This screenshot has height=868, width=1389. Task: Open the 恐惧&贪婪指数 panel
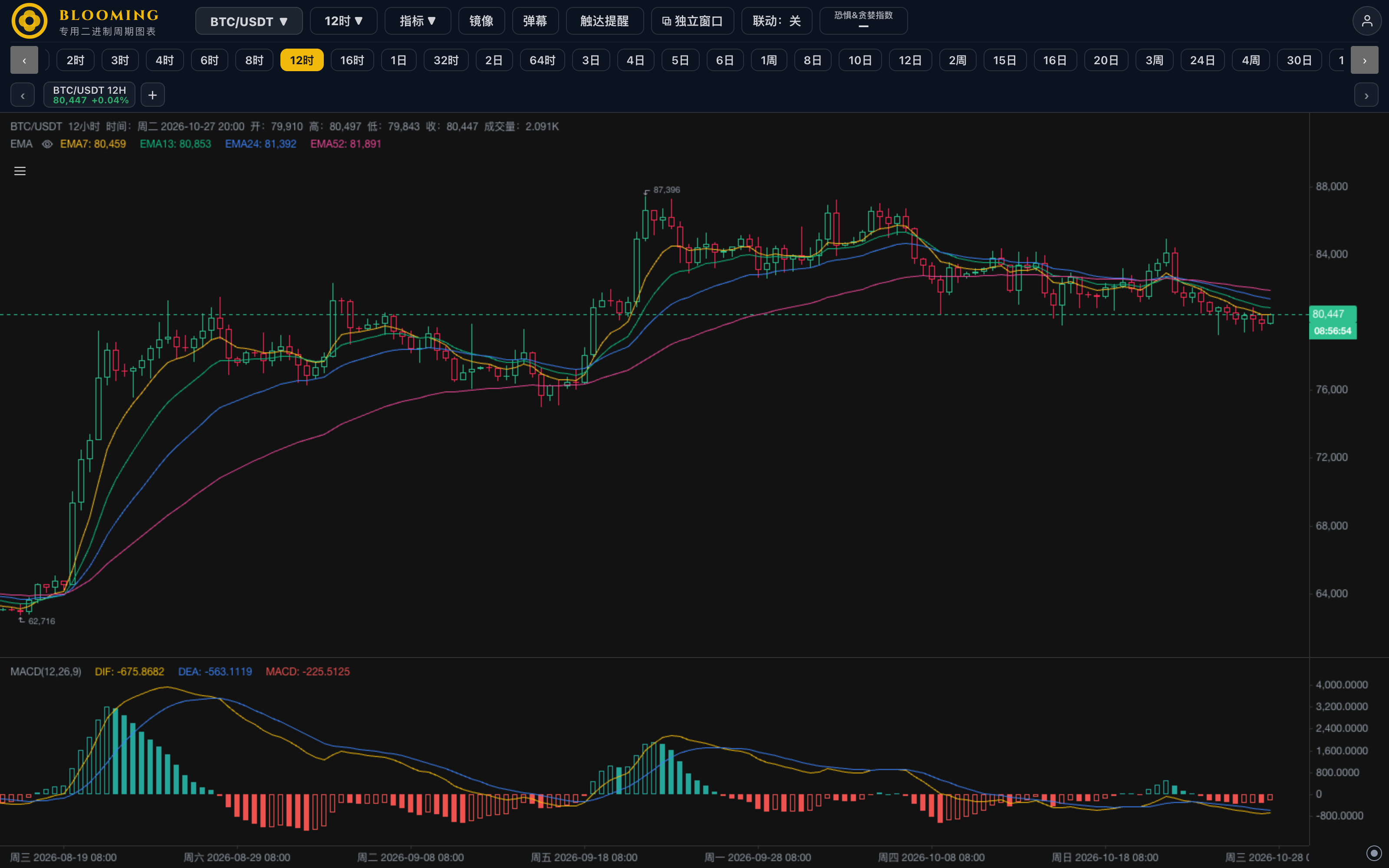pos(863,21)
